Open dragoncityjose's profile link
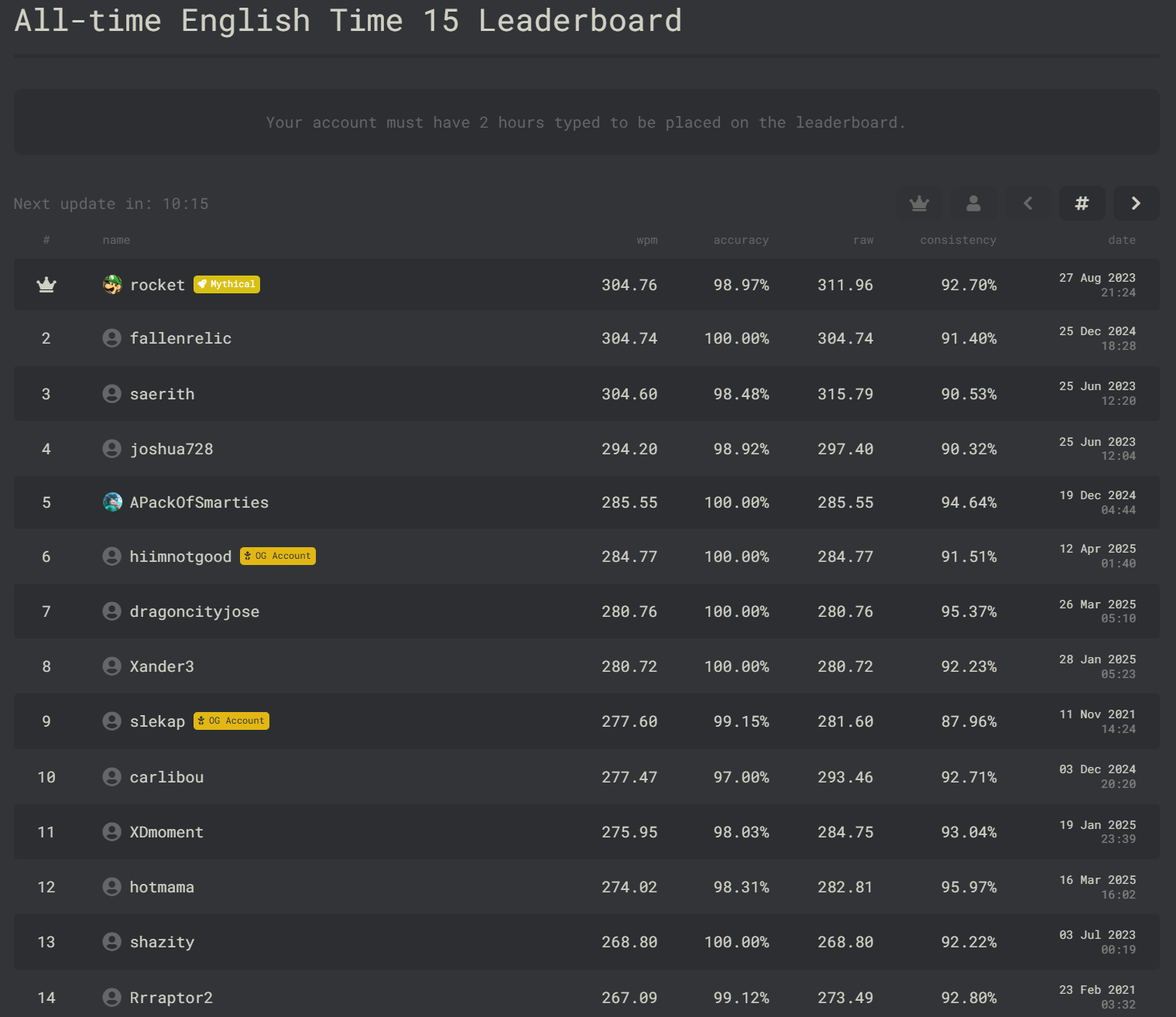 click(194, 611)
